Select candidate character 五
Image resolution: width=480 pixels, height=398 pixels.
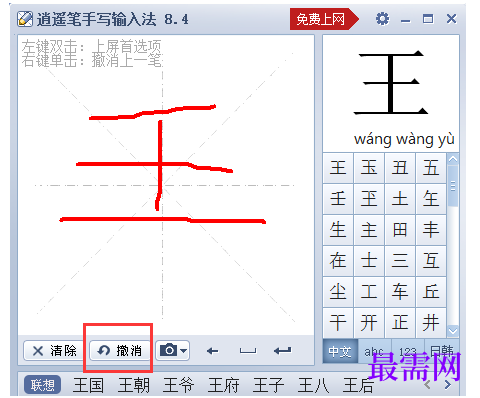431,168
